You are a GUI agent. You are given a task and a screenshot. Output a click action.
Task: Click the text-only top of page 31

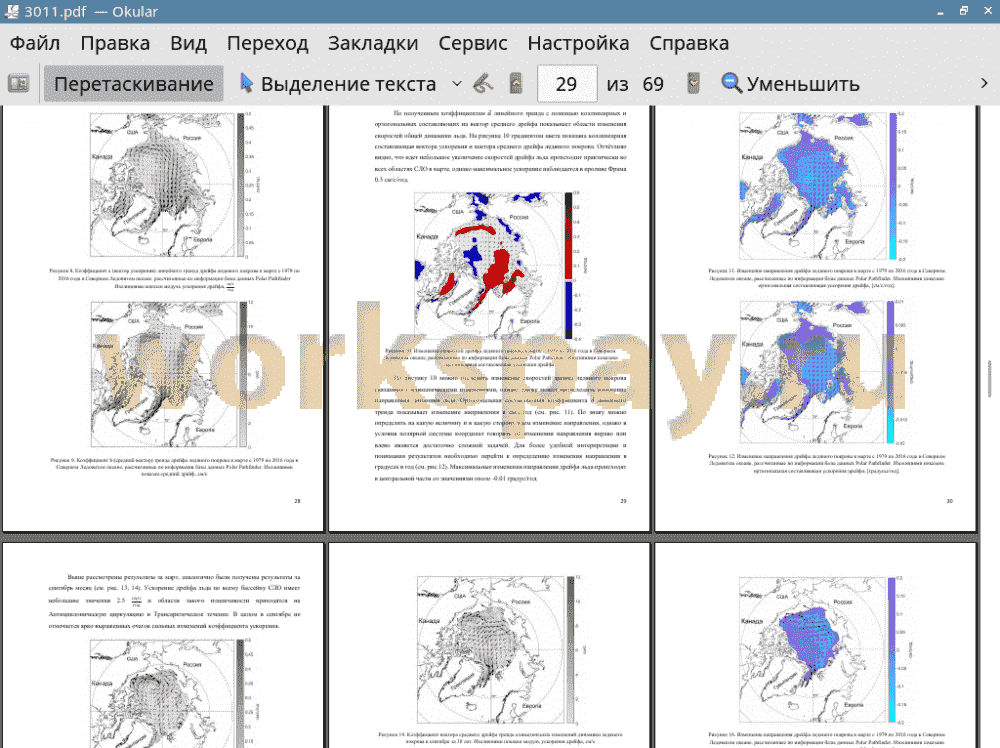point(174,601)
